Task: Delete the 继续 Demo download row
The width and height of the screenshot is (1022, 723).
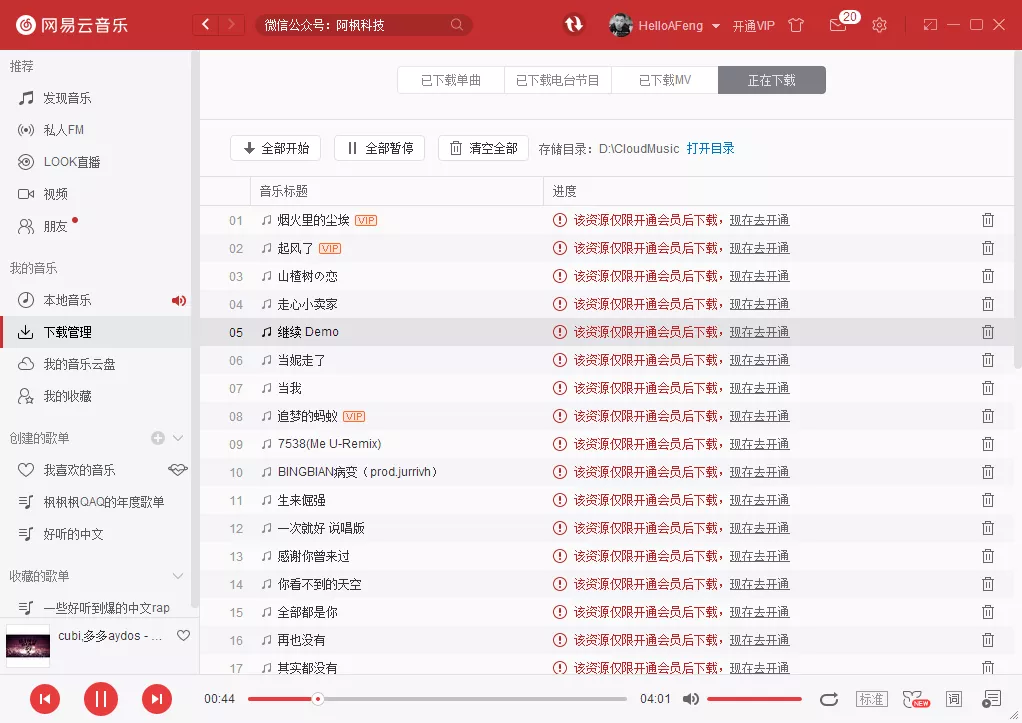Action: pyautogui.click(x=987, y=332)
